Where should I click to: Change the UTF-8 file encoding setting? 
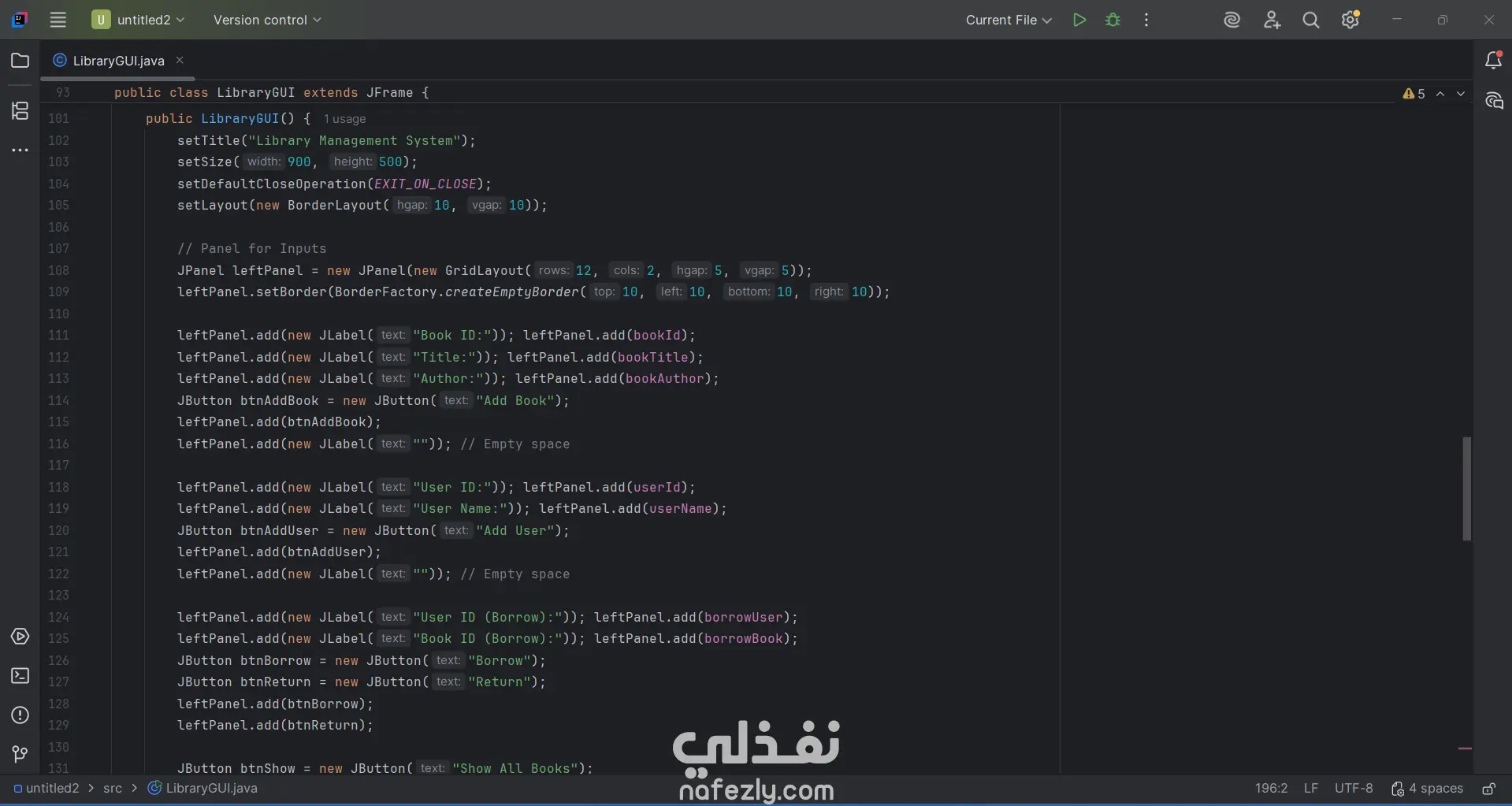(1354, 789)
